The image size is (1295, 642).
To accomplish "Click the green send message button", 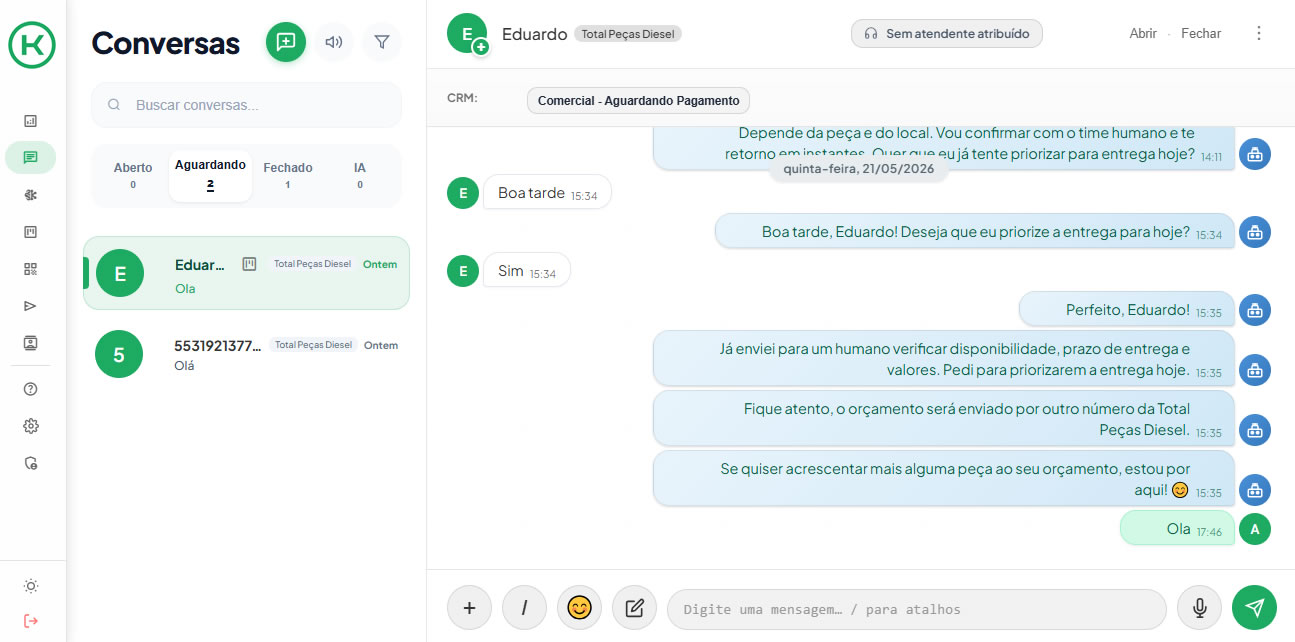I will coord(1254,607).
